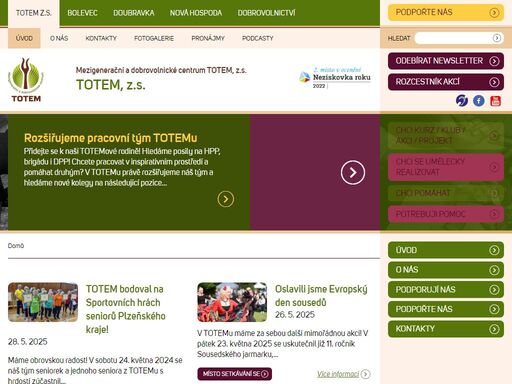Click the TOTEM, z.s. heading
The image size is (512, 384).
tap(111, 85)
